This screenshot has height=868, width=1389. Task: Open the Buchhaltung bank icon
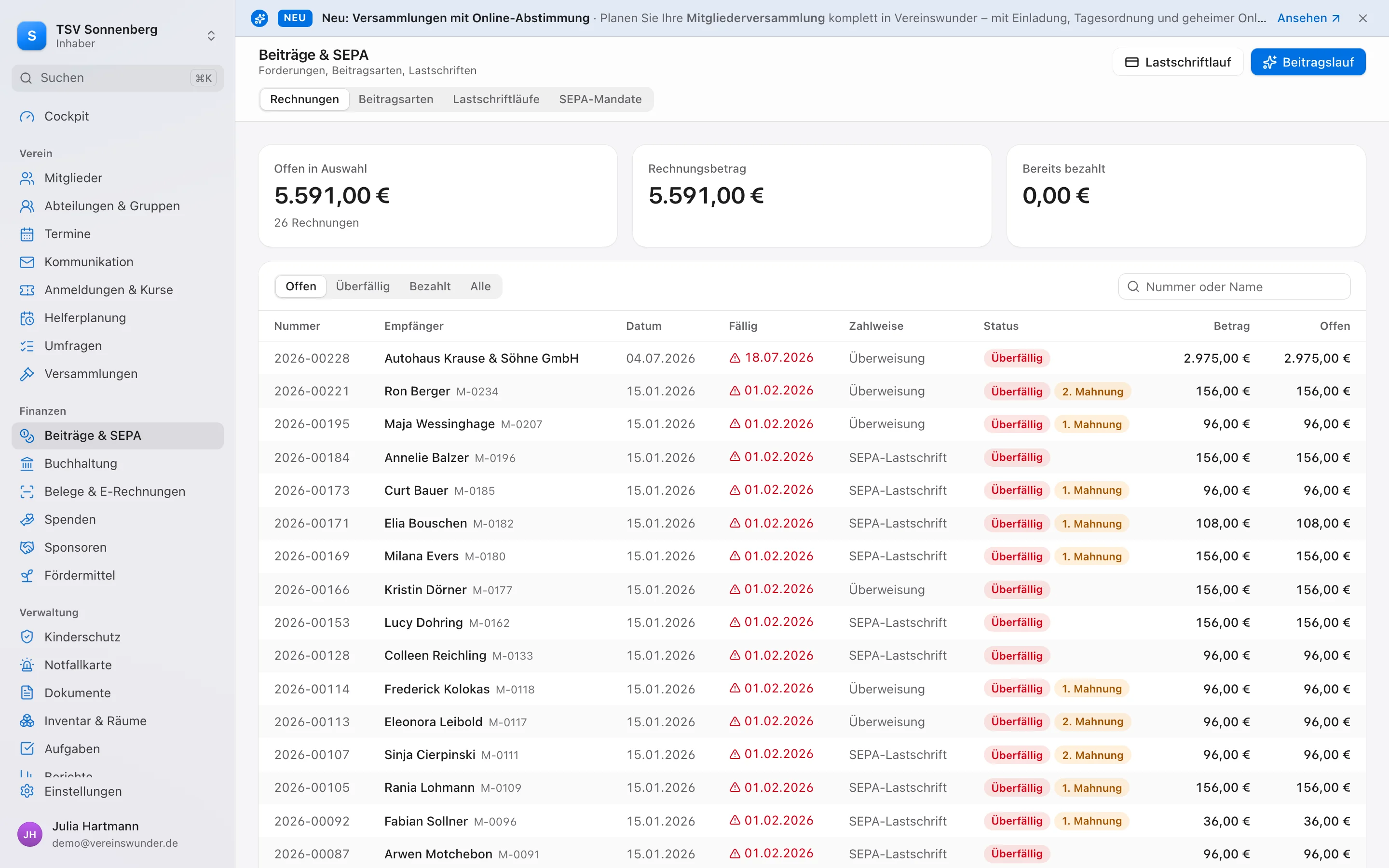pos(27,464)
